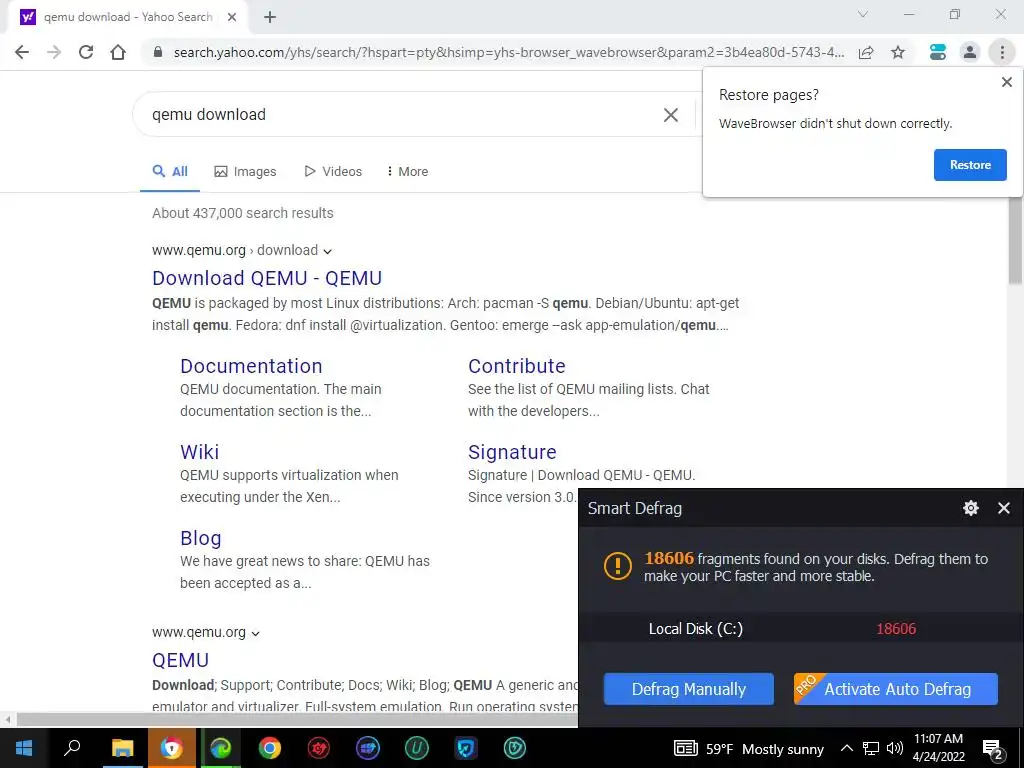Open network status tray icon
The width and height of the screenshot is (1024, 768).
pos(871,748)
